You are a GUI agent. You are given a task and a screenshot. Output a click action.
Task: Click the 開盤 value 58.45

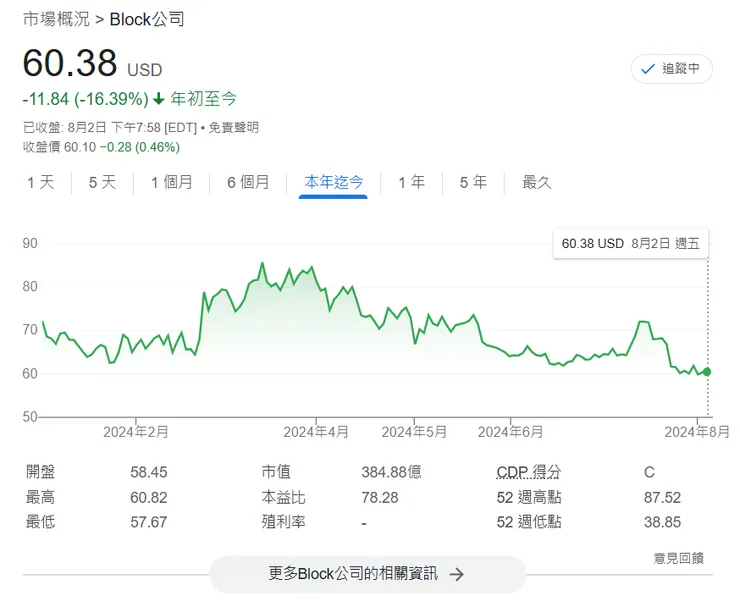coord(149,472)
